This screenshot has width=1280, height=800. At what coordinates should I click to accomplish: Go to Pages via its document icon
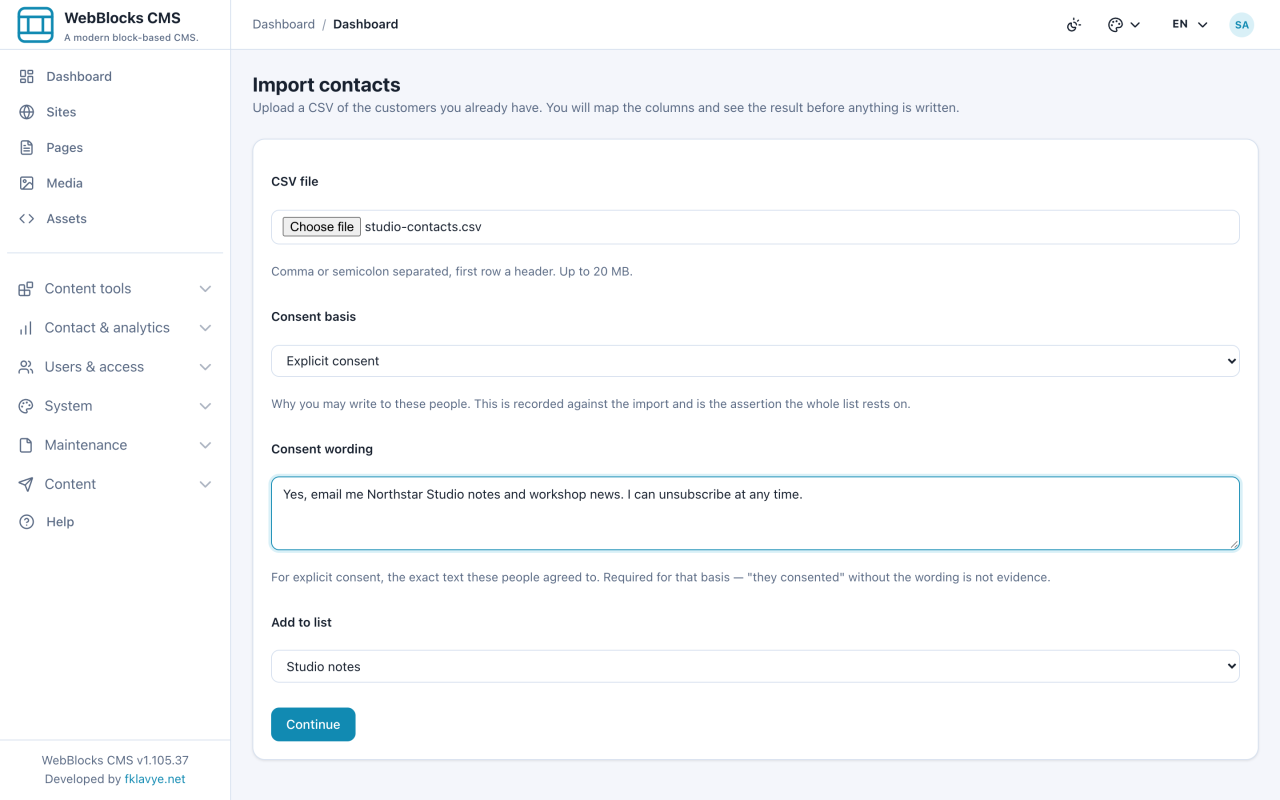tap(27, 148)
